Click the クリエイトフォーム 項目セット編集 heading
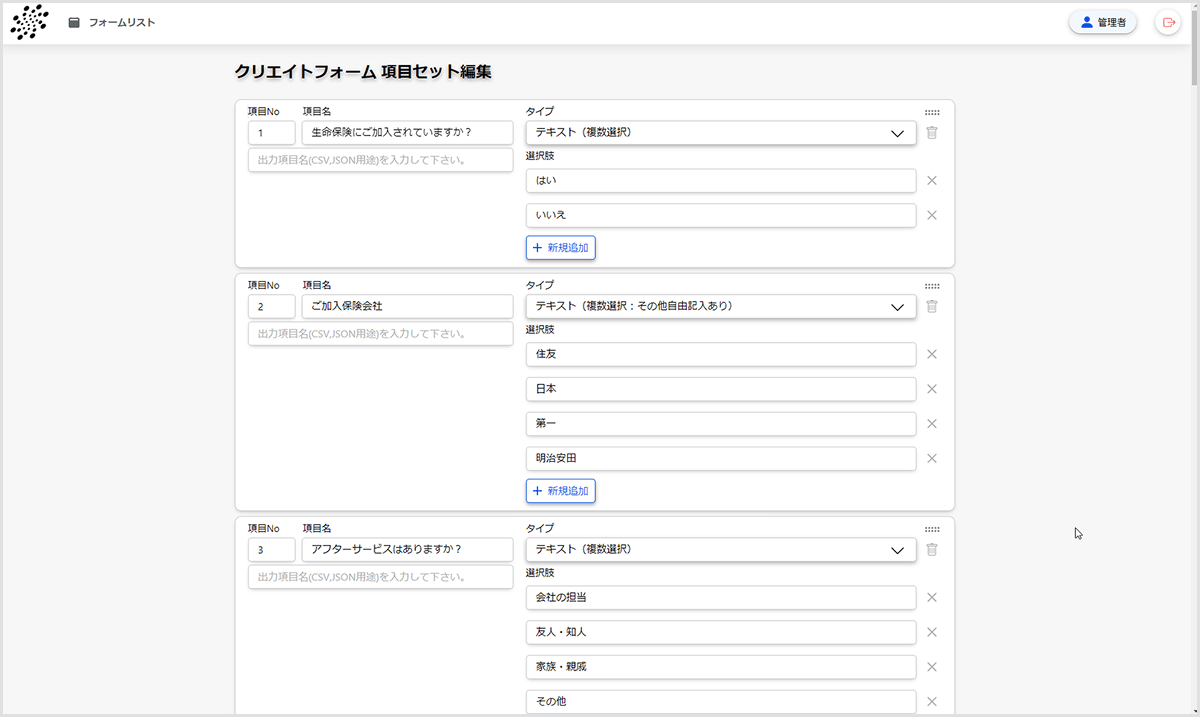This screenshot has width=1200, height=717. (x=363, y=72)
